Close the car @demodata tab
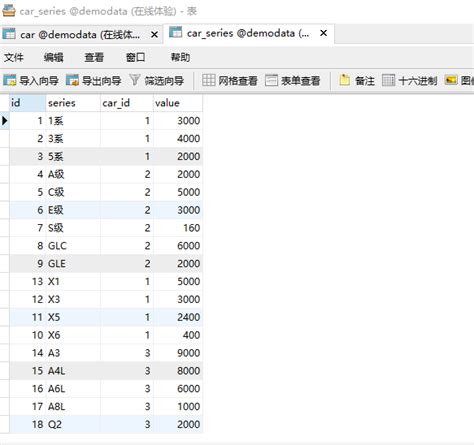Viewport: 474px width, 445px height. (x=154, y=34)
